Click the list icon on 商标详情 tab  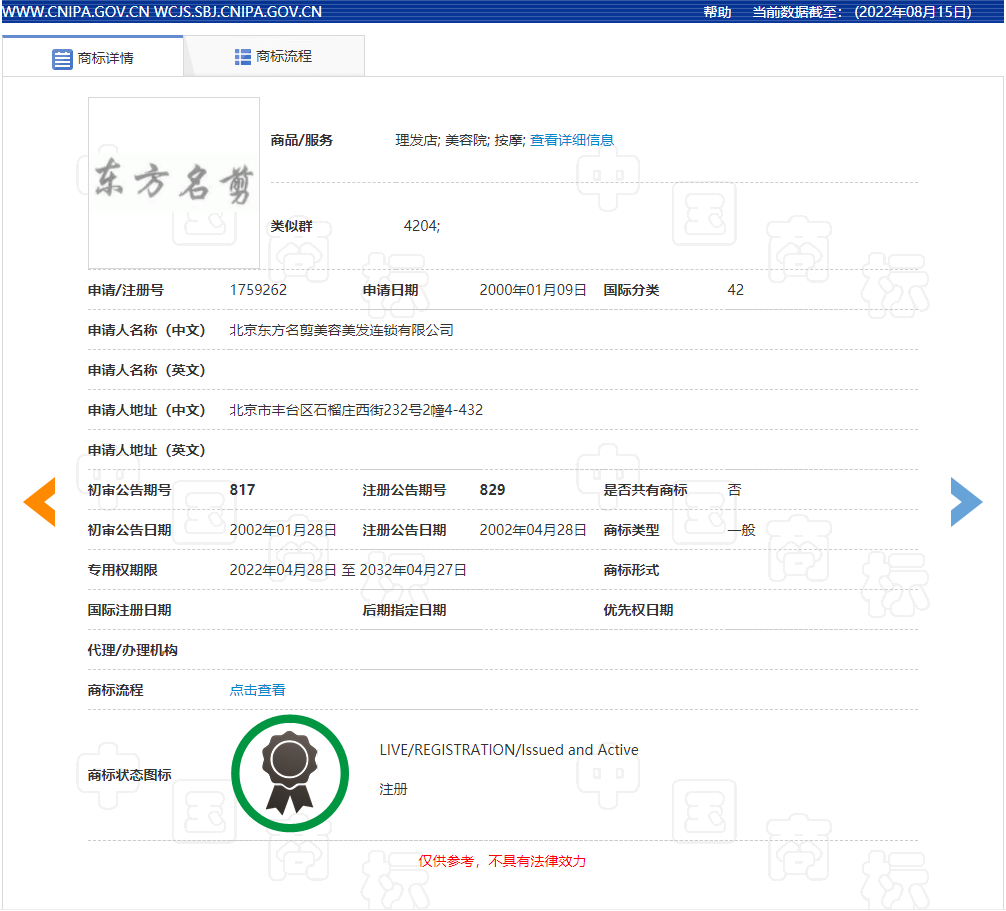pos(62,58)
